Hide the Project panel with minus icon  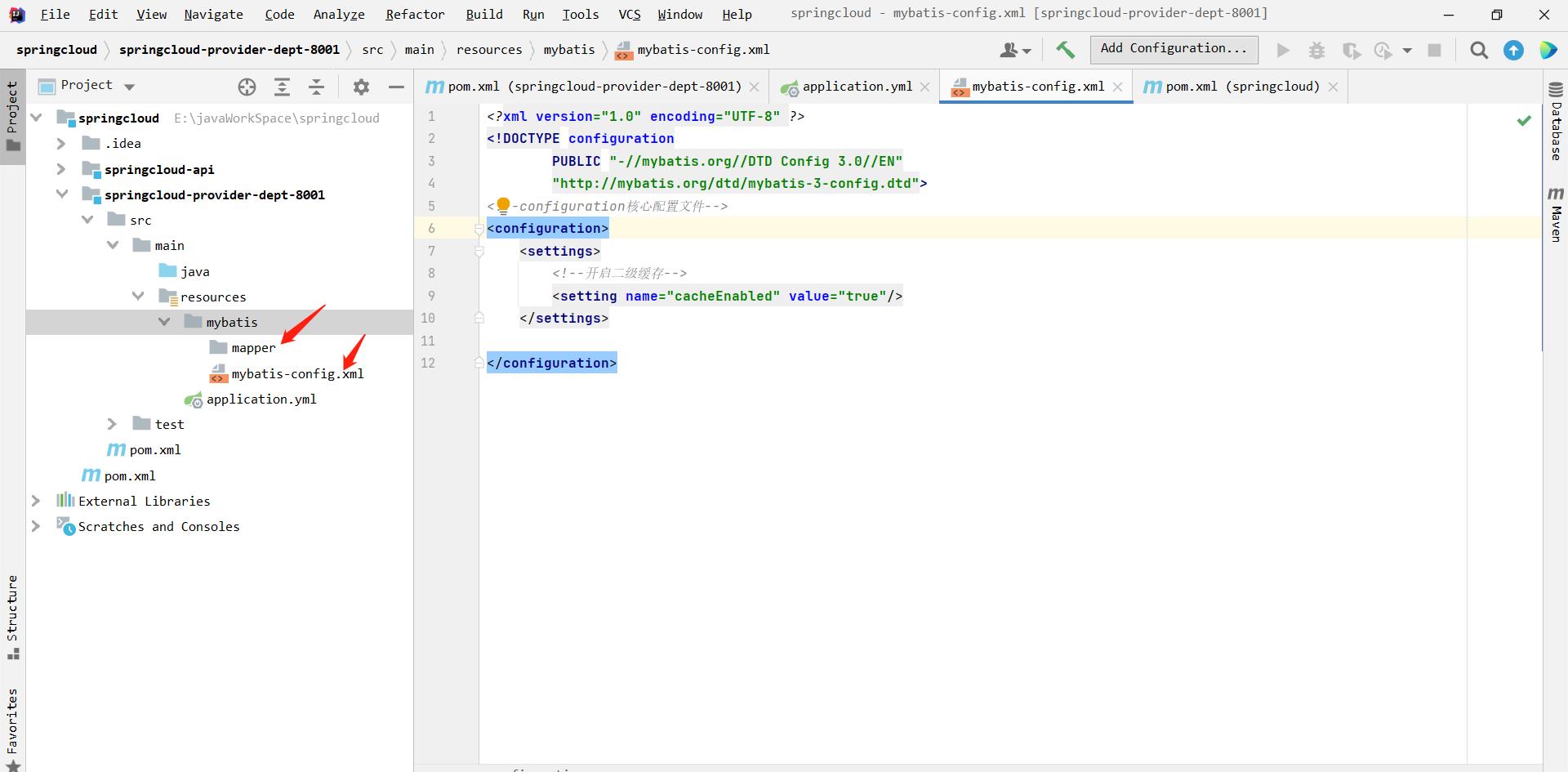tap(396, 87)
